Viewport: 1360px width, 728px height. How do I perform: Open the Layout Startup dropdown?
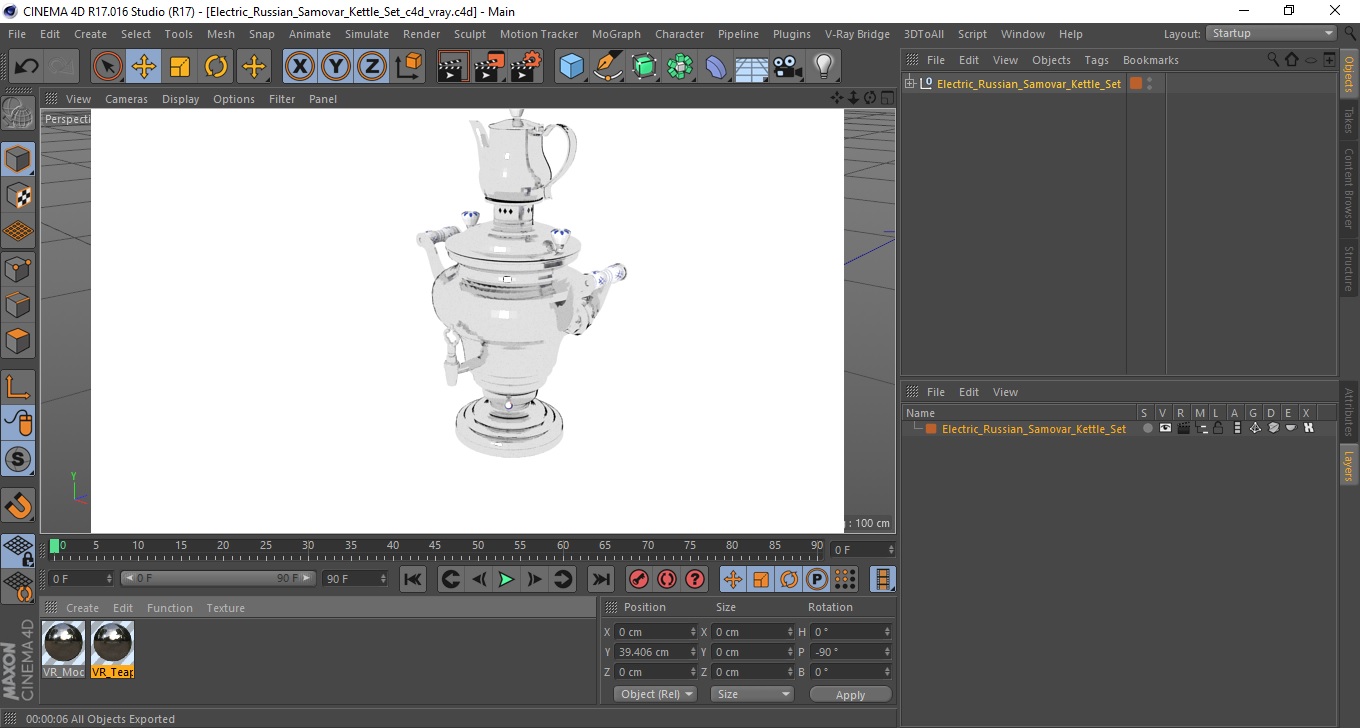pyautogui.click(x=1272, y=33)
